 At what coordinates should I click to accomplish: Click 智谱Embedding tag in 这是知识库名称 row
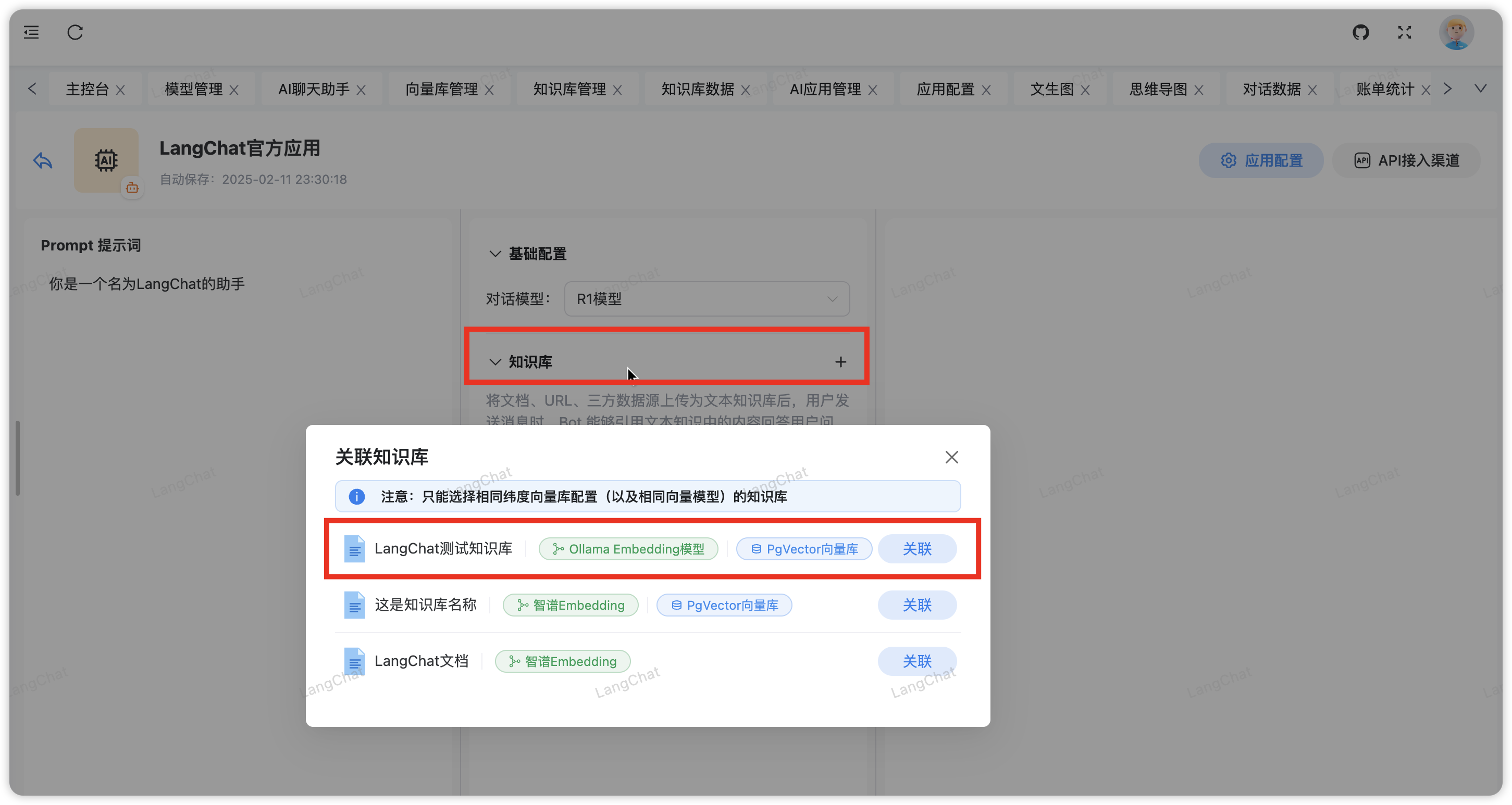click(x=571, y=605)
